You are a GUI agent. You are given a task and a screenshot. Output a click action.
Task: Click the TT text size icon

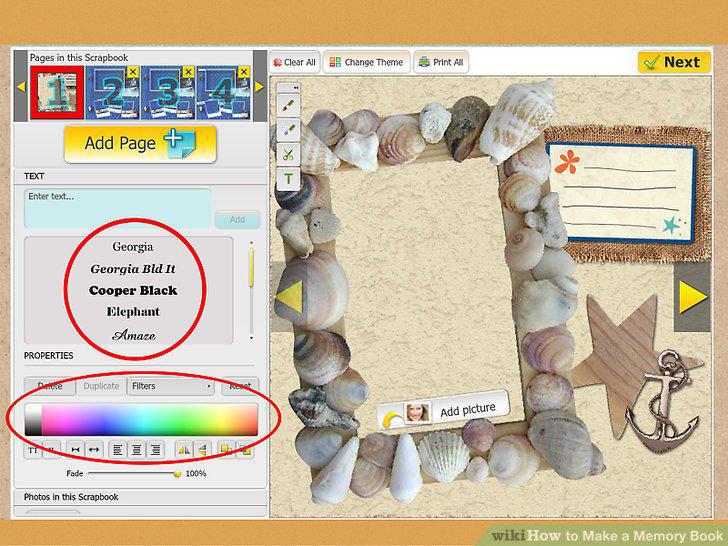pyautogui.click(x=33, y=449)
